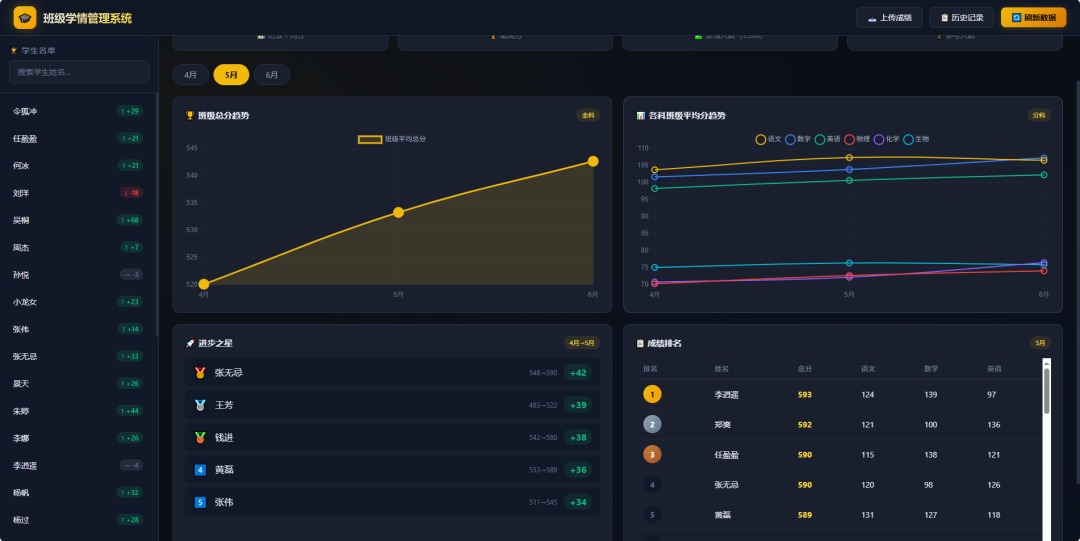
Task: Click the 4月→5月 badge in 进步之星
Action: (582, 343)
